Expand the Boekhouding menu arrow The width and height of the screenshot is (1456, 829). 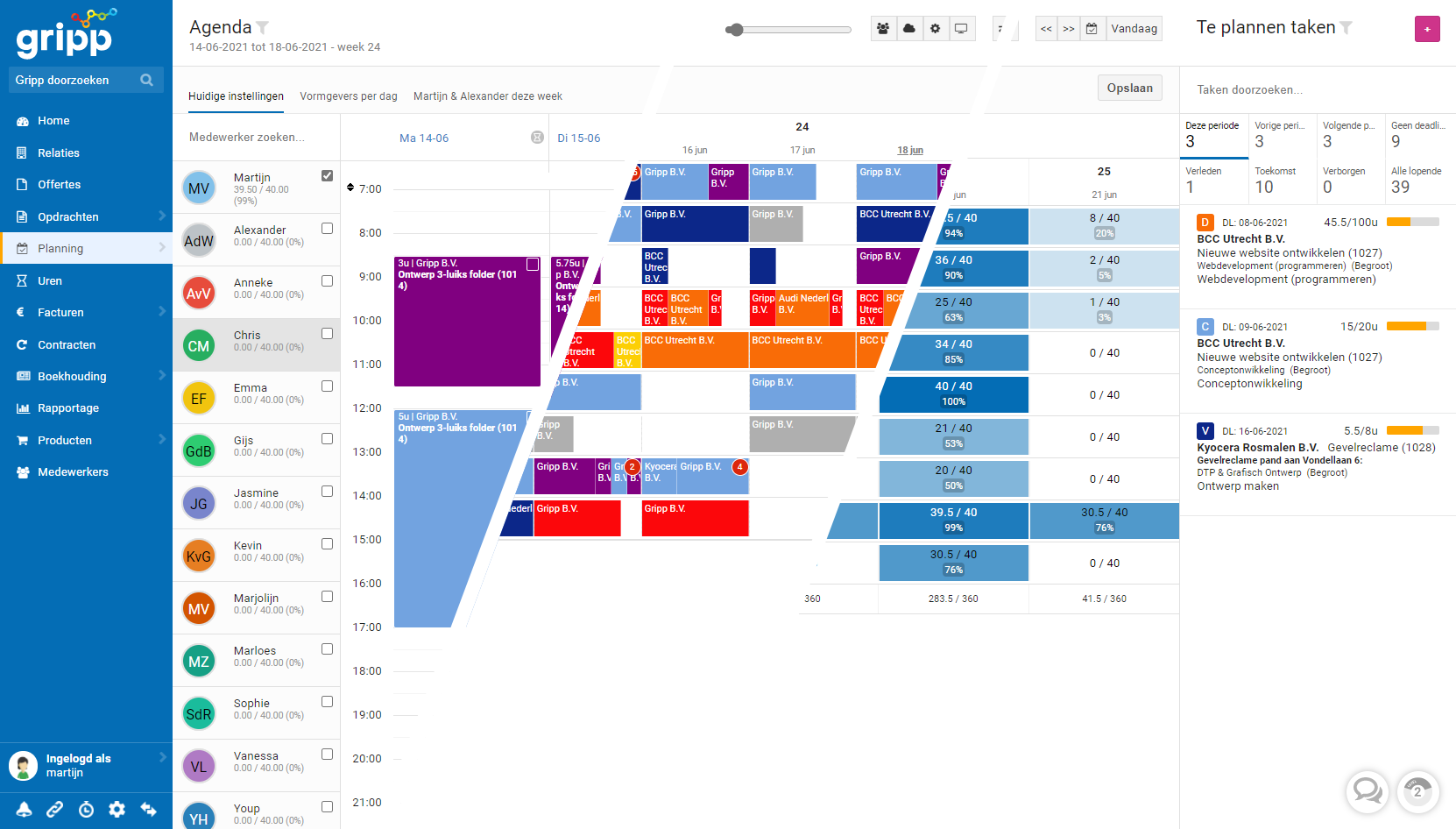tap(162, 375)
